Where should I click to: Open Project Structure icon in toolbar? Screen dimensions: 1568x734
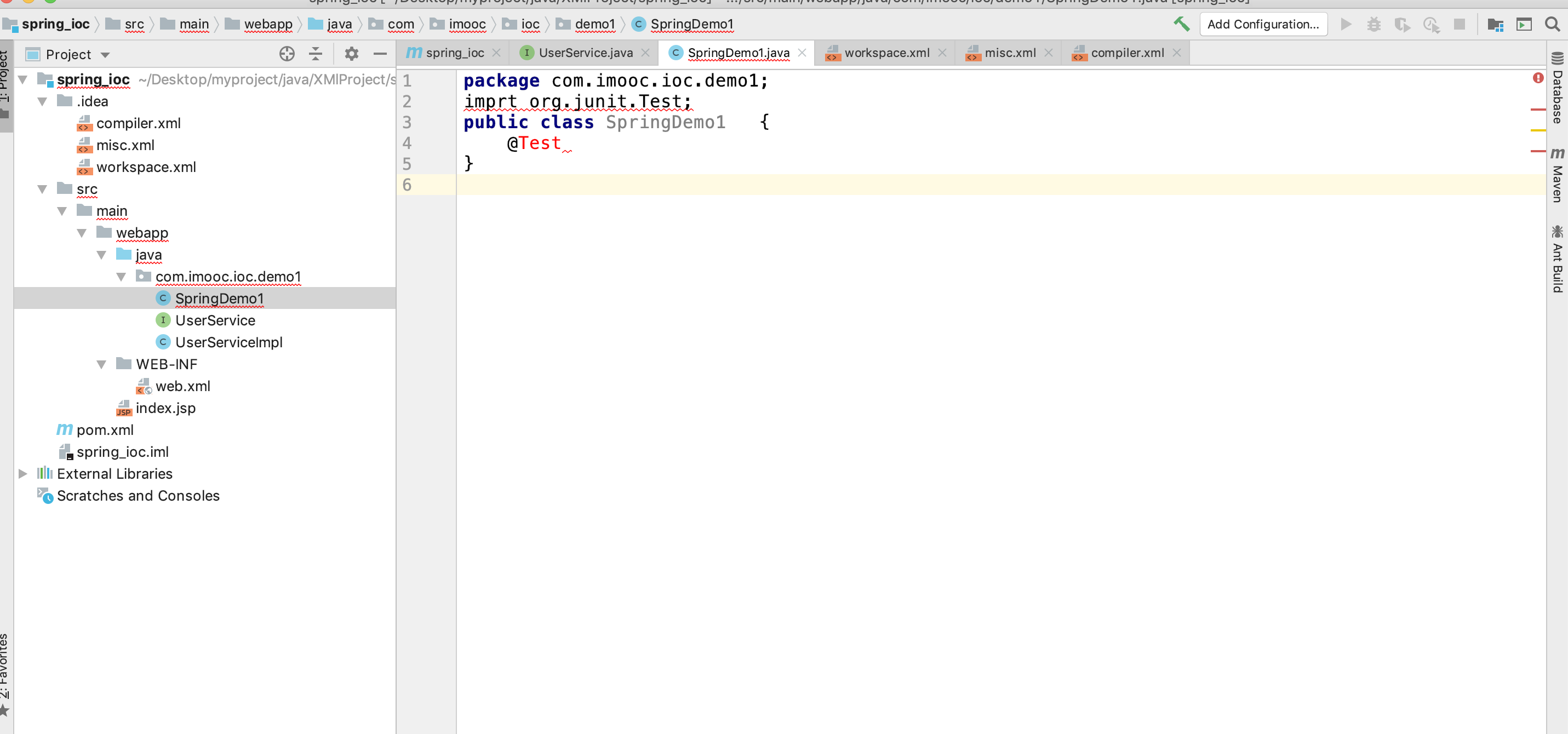(1495, 24)
